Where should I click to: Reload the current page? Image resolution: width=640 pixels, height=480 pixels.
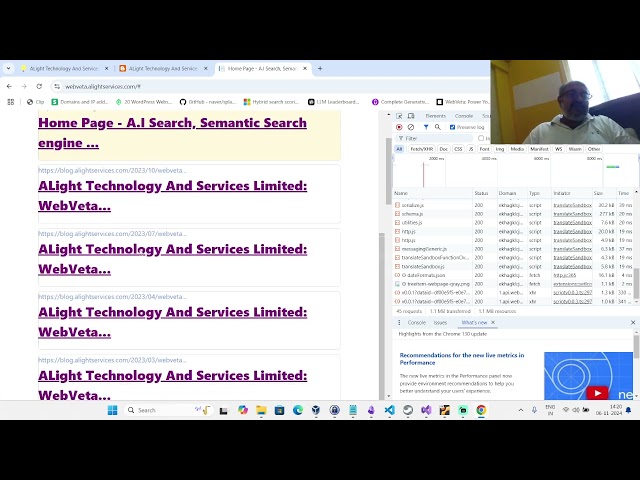39,87
